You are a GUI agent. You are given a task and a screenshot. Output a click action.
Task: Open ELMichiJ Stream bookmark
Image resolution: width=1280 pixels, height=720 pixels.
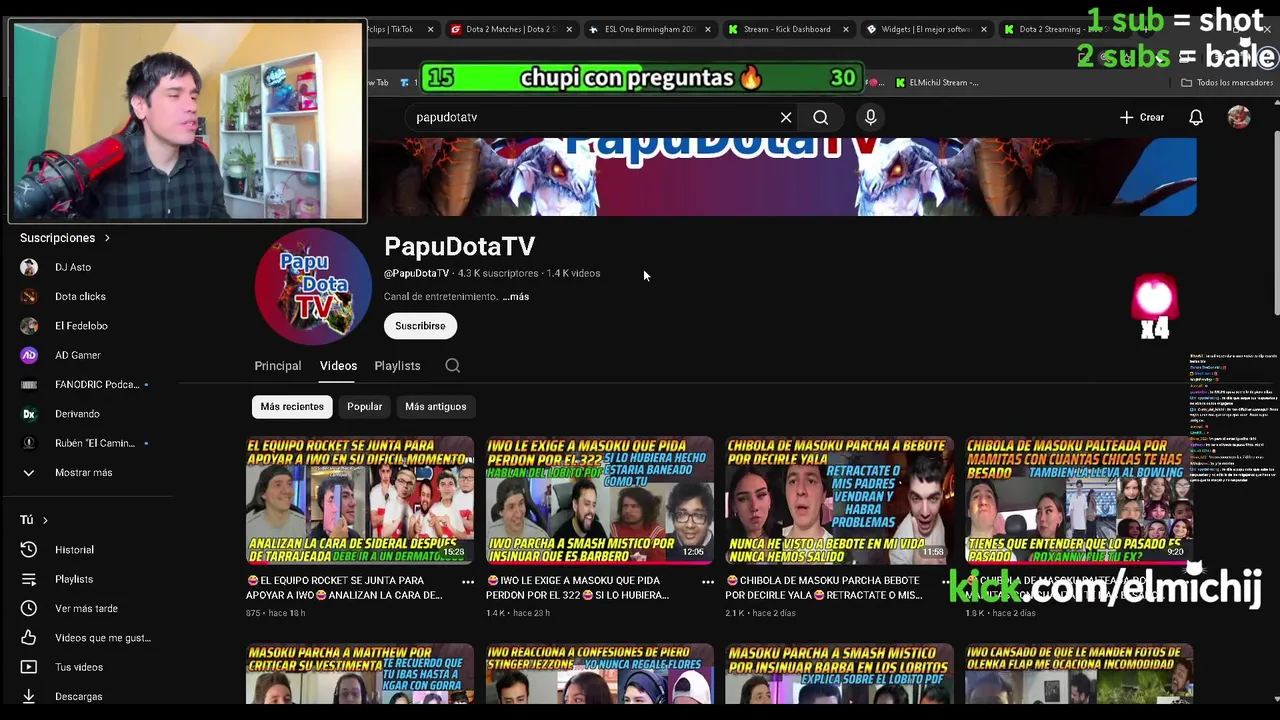point(936,83)
